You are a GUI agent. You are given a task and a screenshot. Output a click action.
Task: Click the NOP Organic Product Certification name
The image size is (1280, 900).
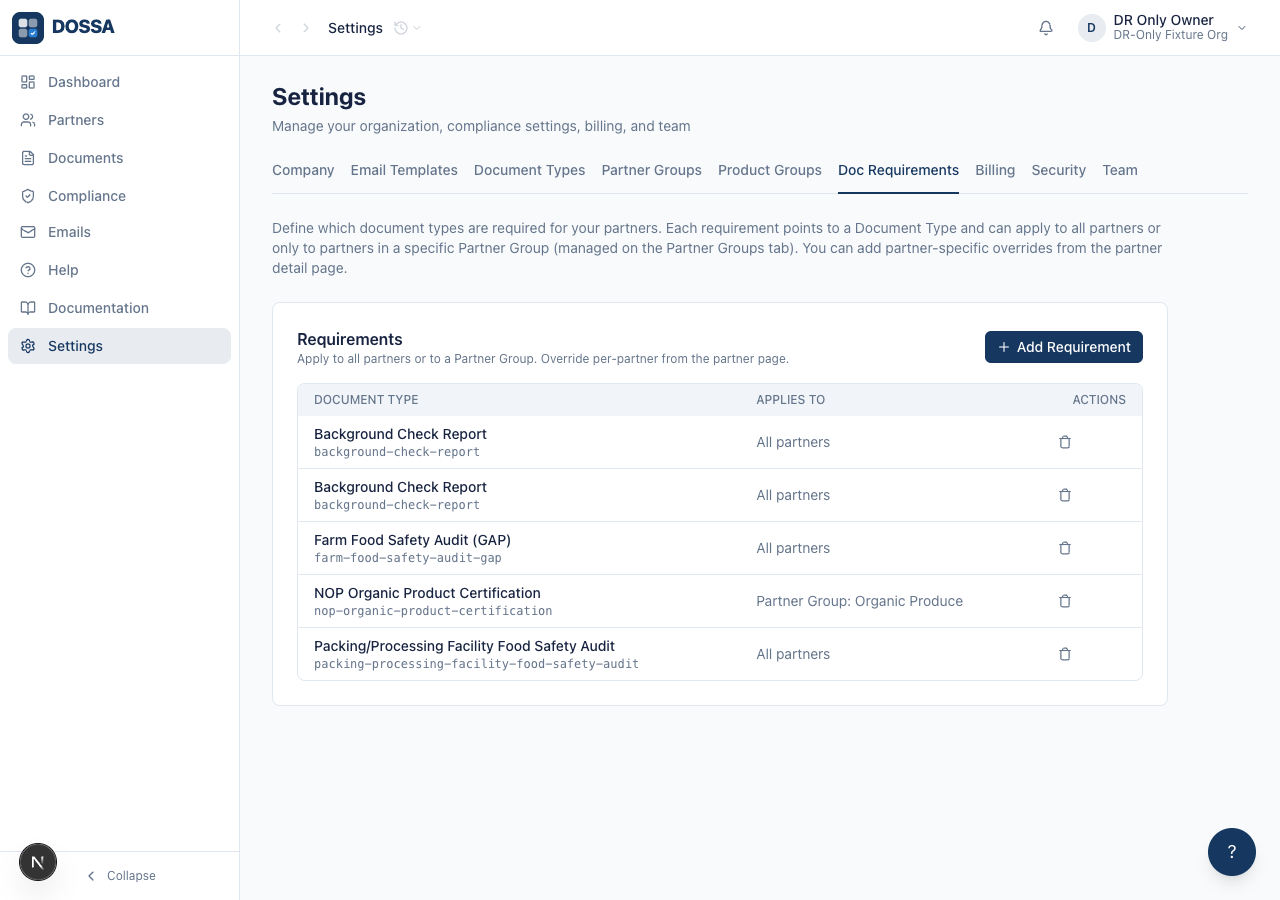(427, 593)
